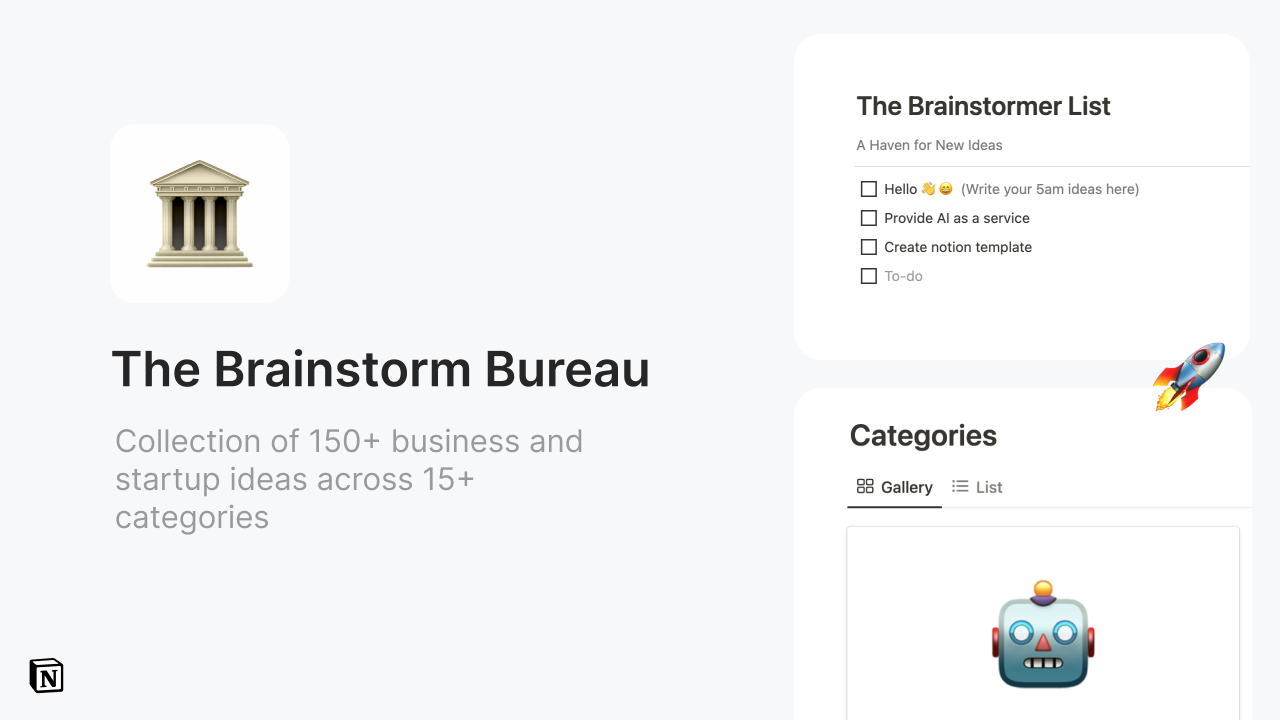Select the list lines icon beside List

pos(959,487)
